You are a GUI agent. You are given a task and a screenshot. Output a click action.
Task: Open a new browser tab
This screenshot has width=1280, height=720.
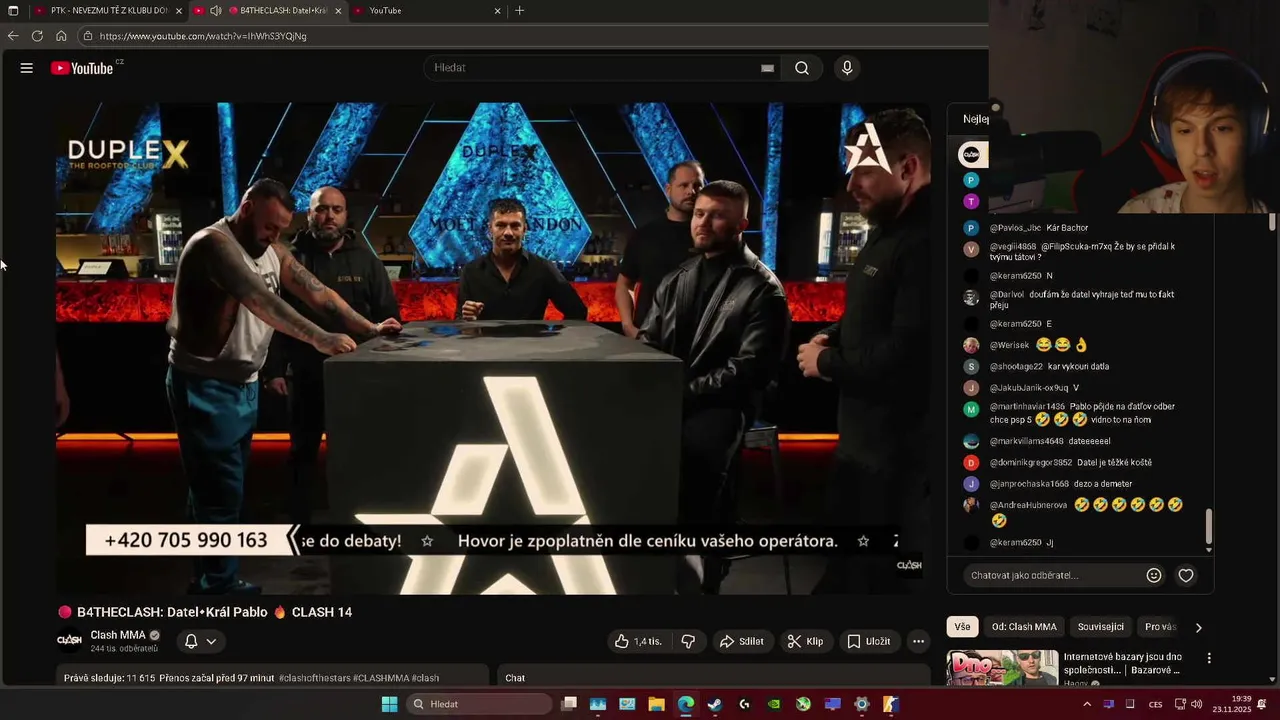[x=519, y=11]
